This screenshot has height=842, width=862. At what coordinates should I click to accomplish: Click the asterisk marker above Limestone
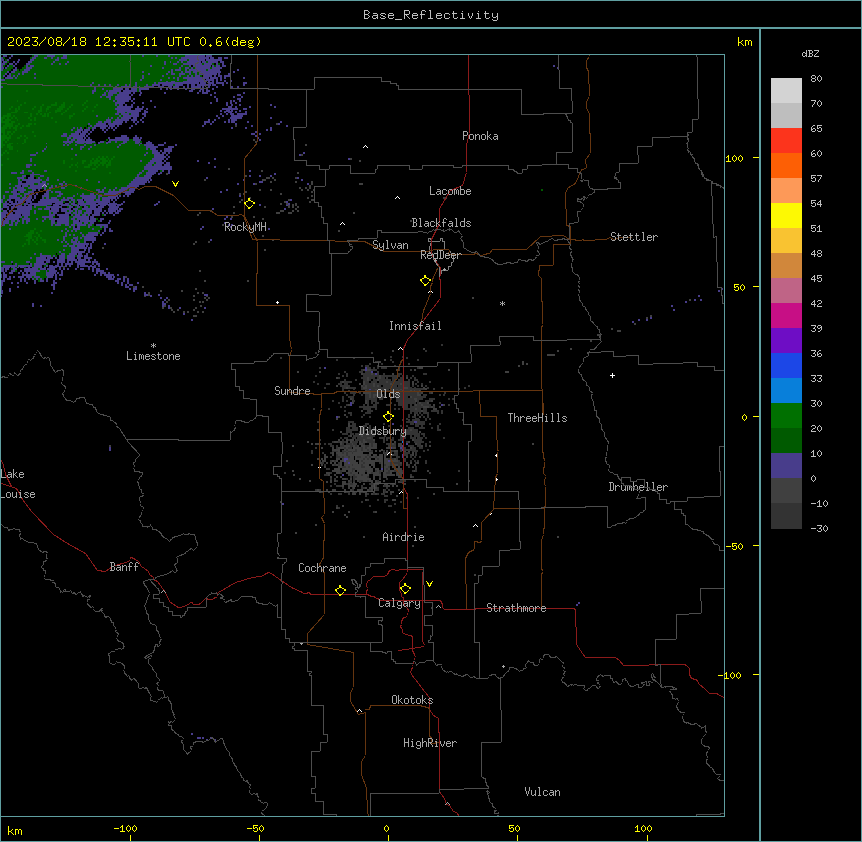[x=153, y=346]
